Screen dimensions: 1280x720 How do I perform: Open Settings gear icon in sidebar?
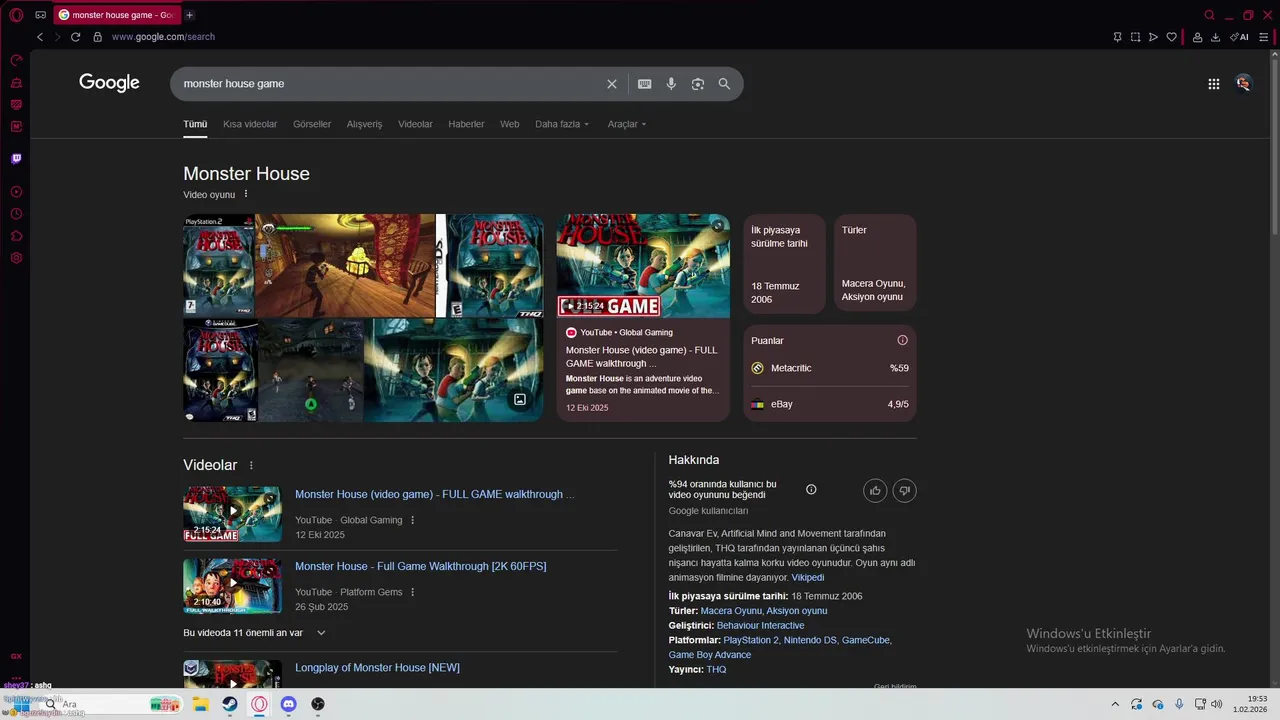coord(16,258)
